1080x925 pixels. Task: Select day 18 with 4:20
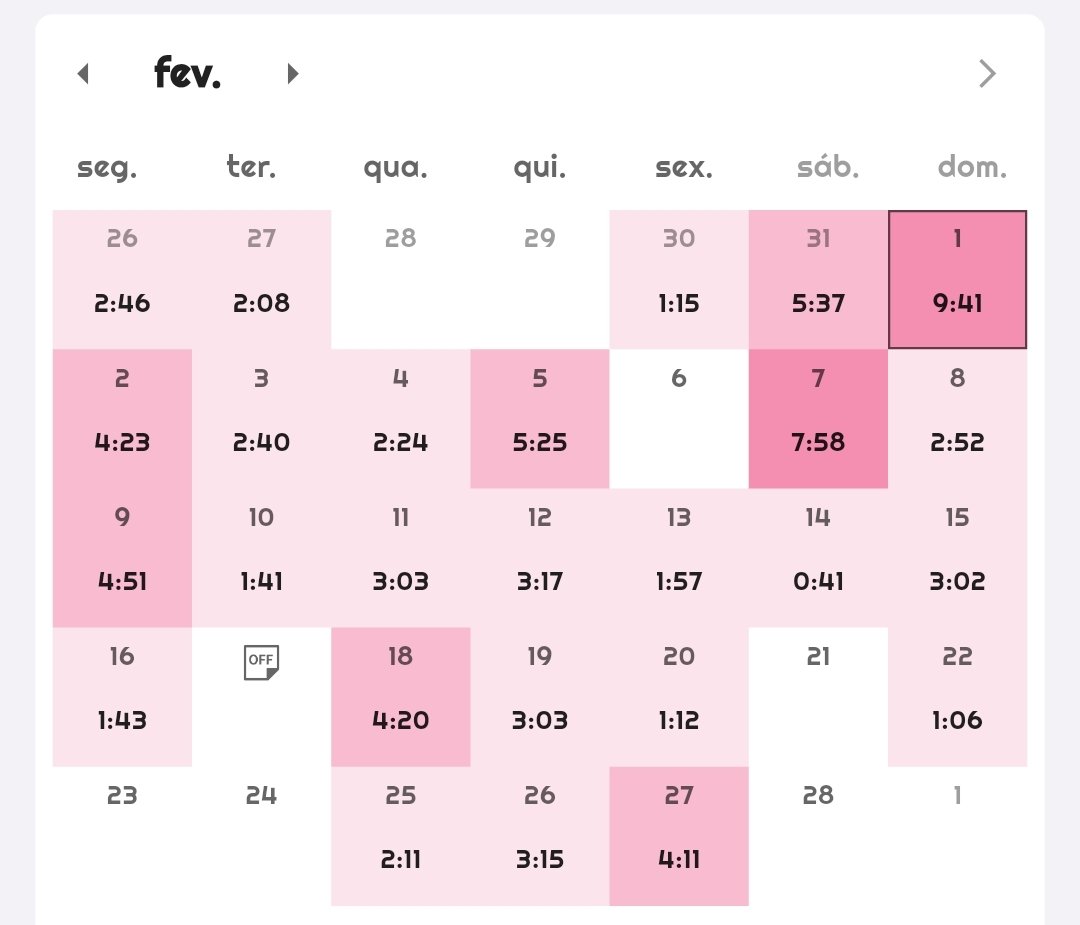401,697
